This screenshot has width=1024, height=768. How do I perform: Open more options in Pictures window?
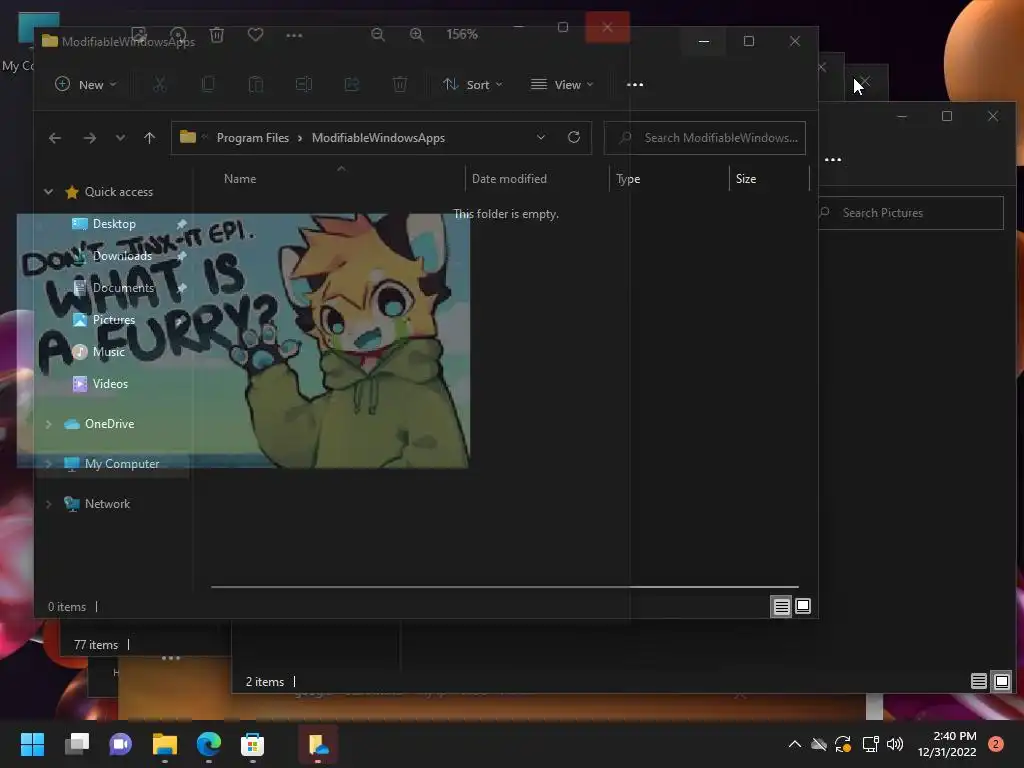[833, 160]
